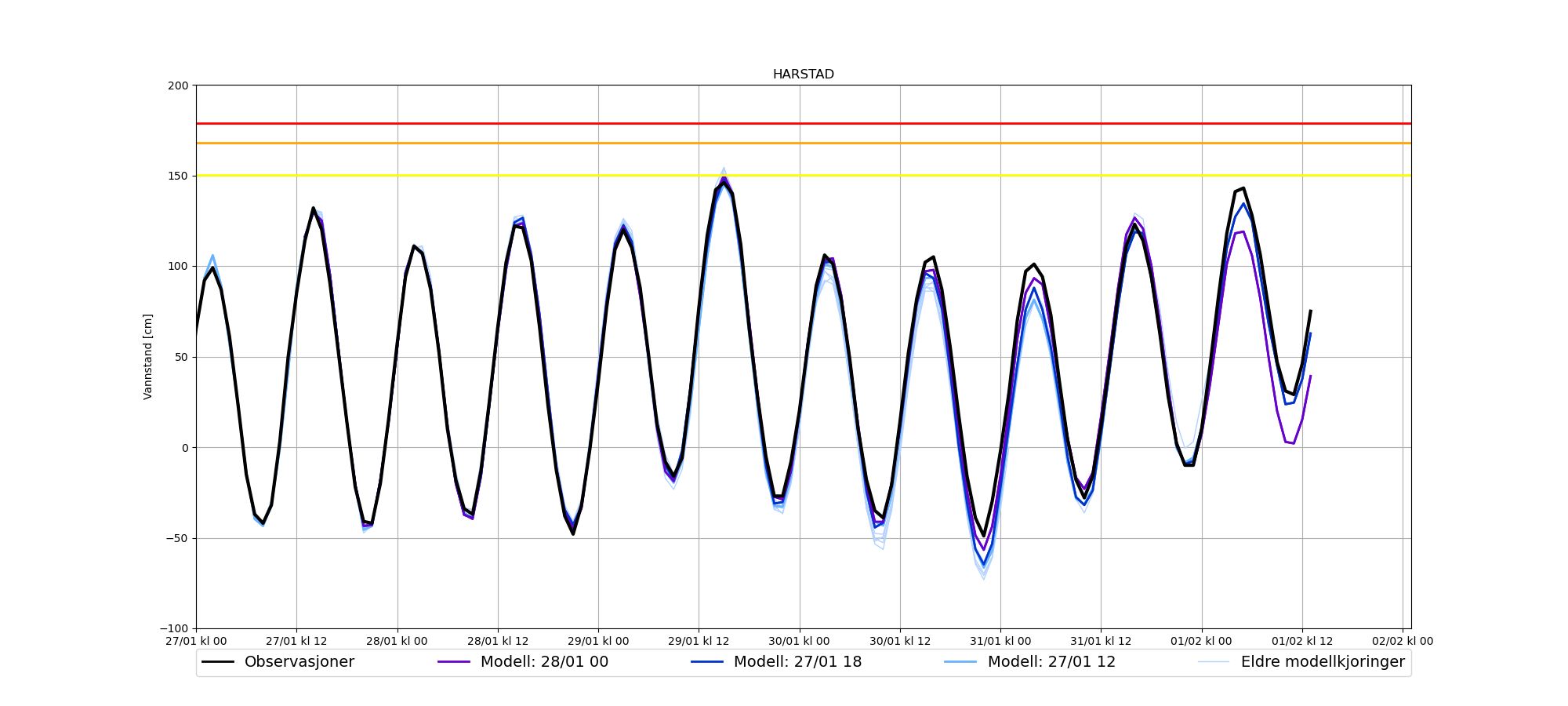
Task: Click the x-axis label 28/01 kl 12
Action: (498, 641)
